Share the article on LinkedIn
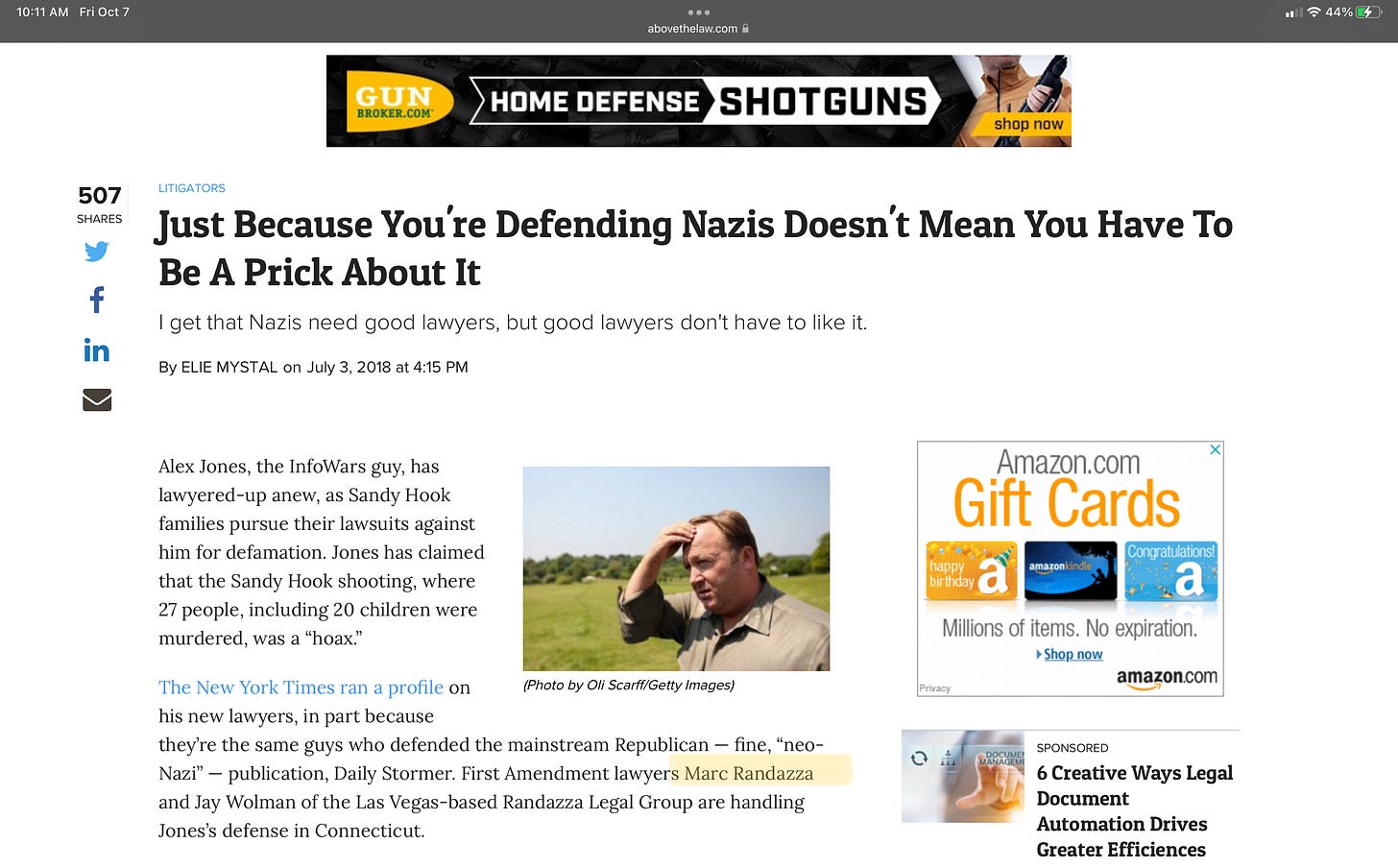This screenshot has height=868, width=1398. coord(97,350)
